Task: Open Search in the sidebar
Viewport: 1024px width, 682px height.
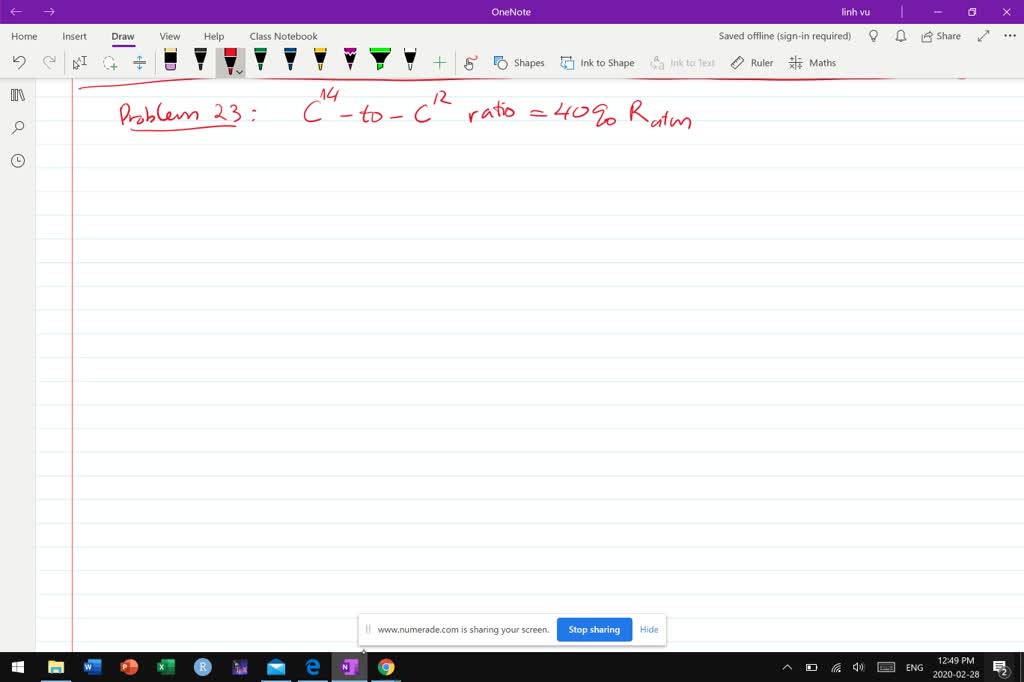Action: [x=18, y=127]
